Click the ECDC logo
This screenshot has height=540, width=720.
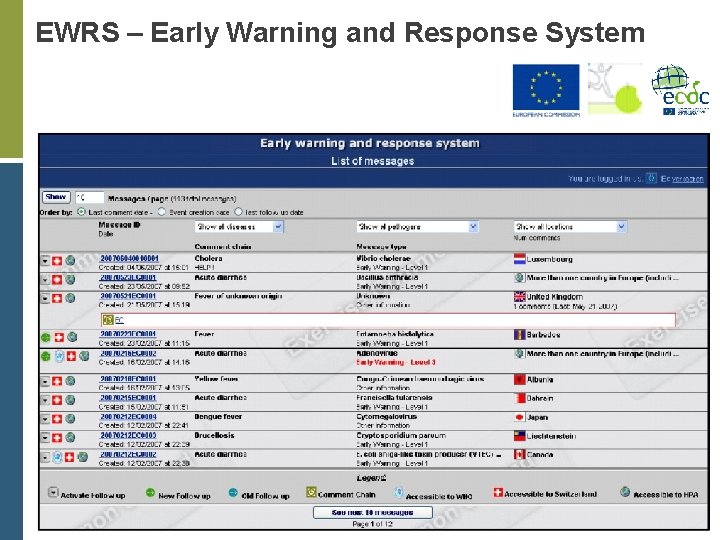click(680, 90)
